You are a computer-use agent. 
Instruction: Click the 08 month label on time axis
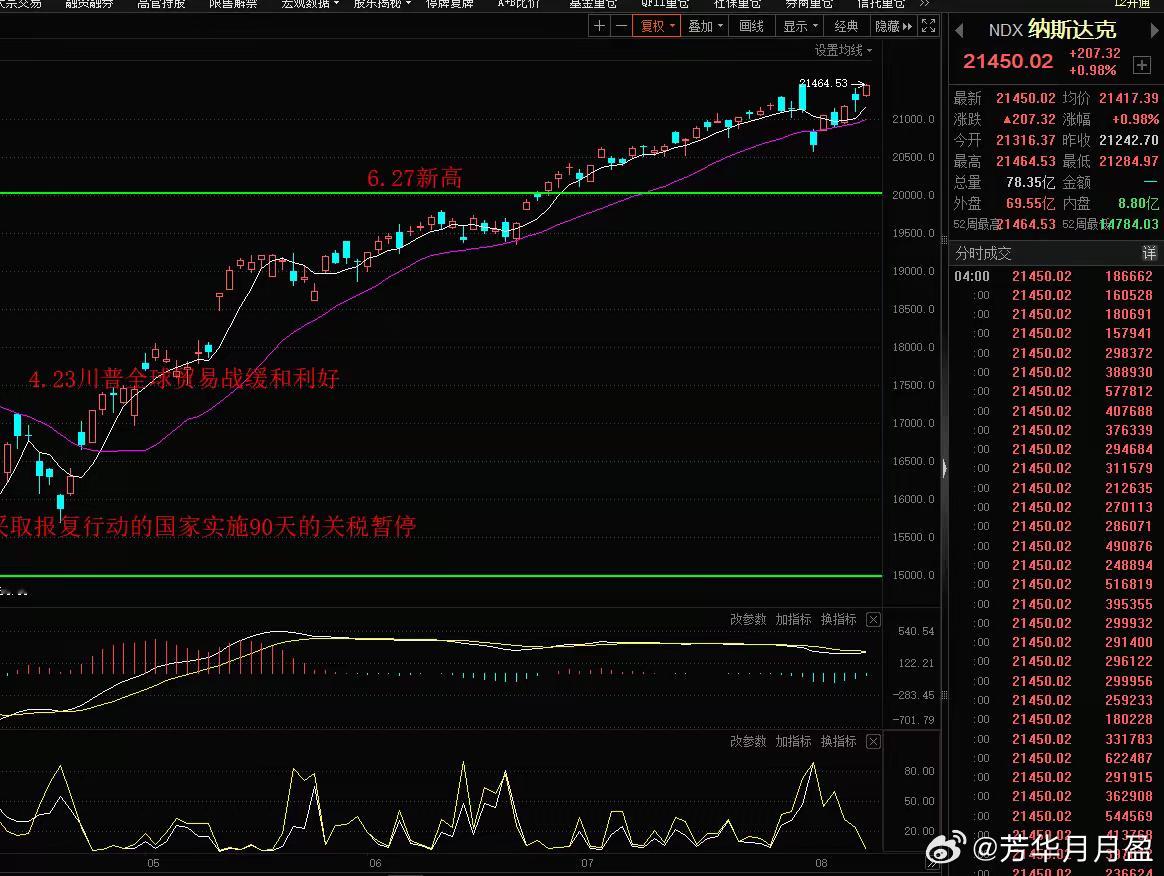[x=821, y=863]
